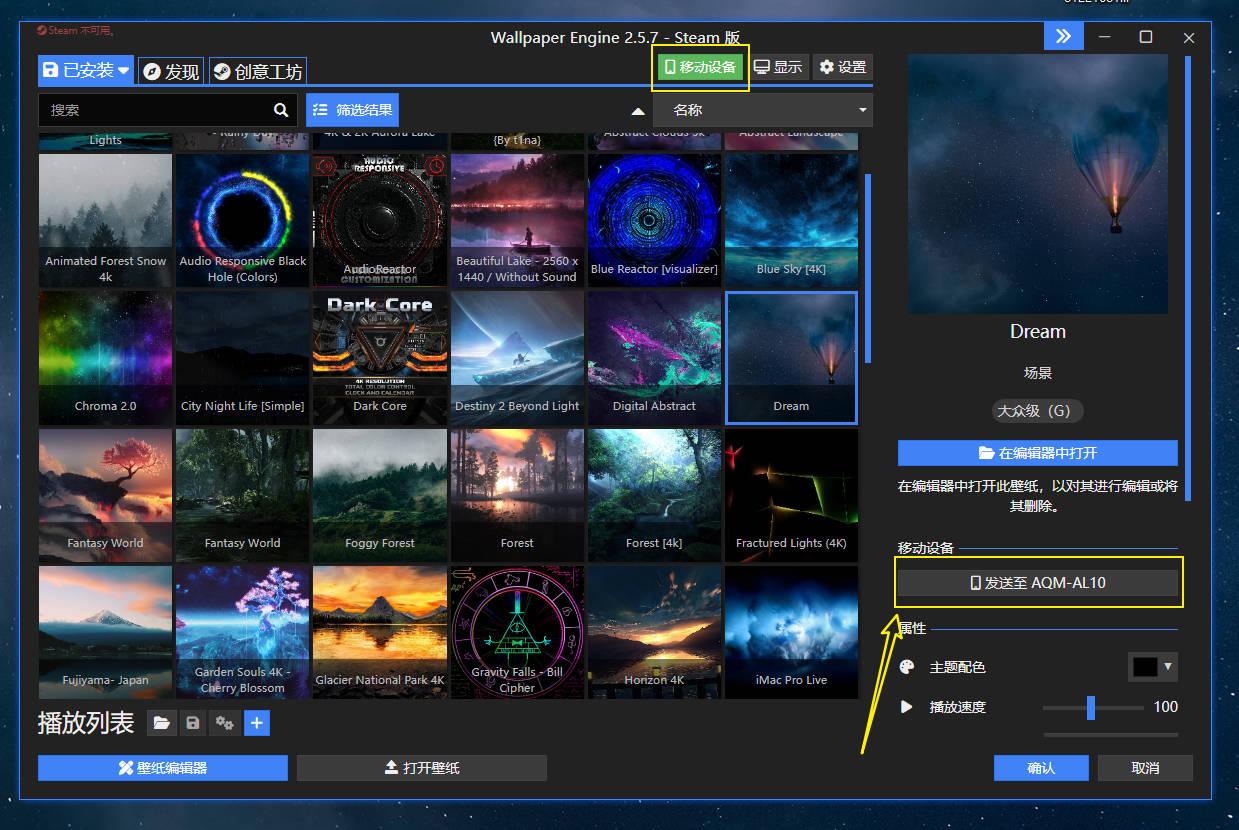Click the 在编辑器中打开 button
1239x830 pixels.
coord(1037,453)
